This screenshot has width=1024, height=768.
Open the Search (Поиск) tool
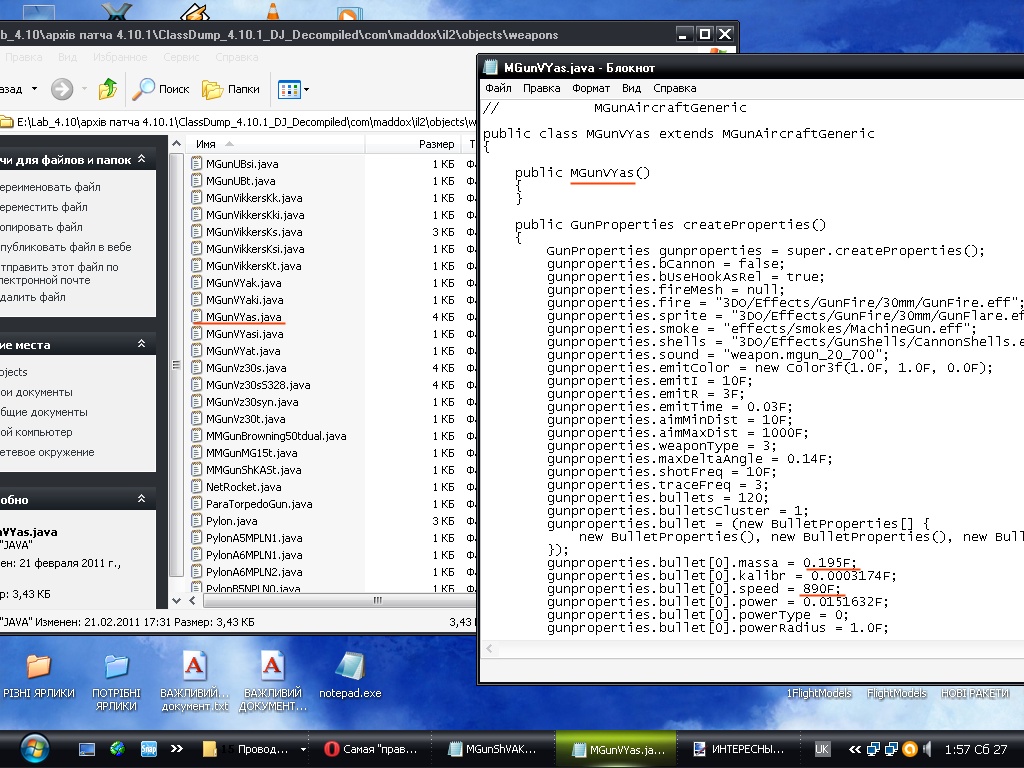[161, 89]
